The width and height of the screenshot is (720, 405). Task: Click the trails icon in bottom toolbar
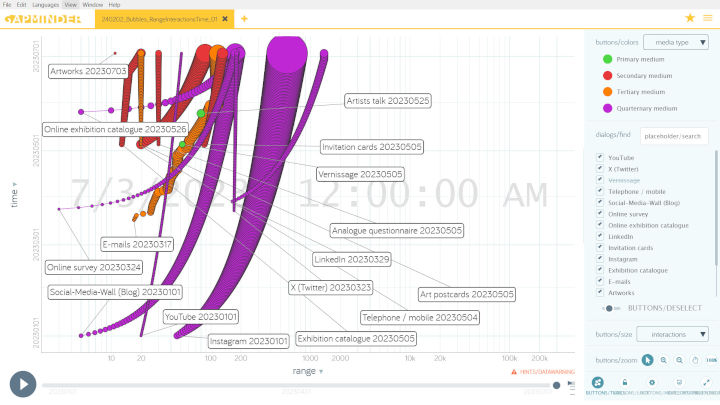(597, 382)
